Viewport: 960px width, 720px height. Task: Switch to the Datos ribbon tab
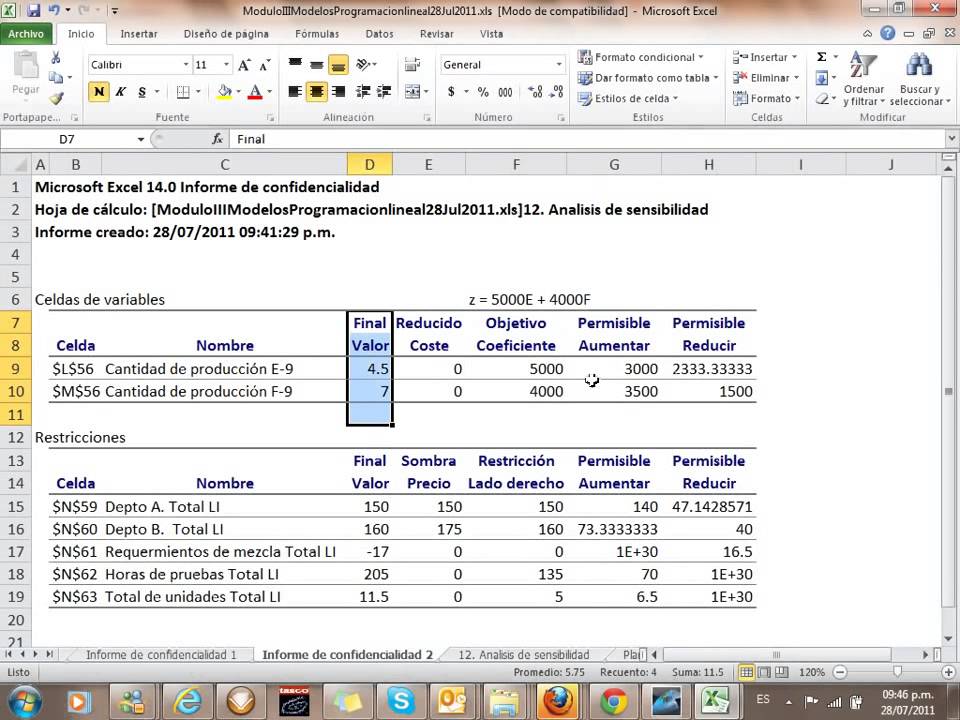pyautogui.click(x=380, y=34)
